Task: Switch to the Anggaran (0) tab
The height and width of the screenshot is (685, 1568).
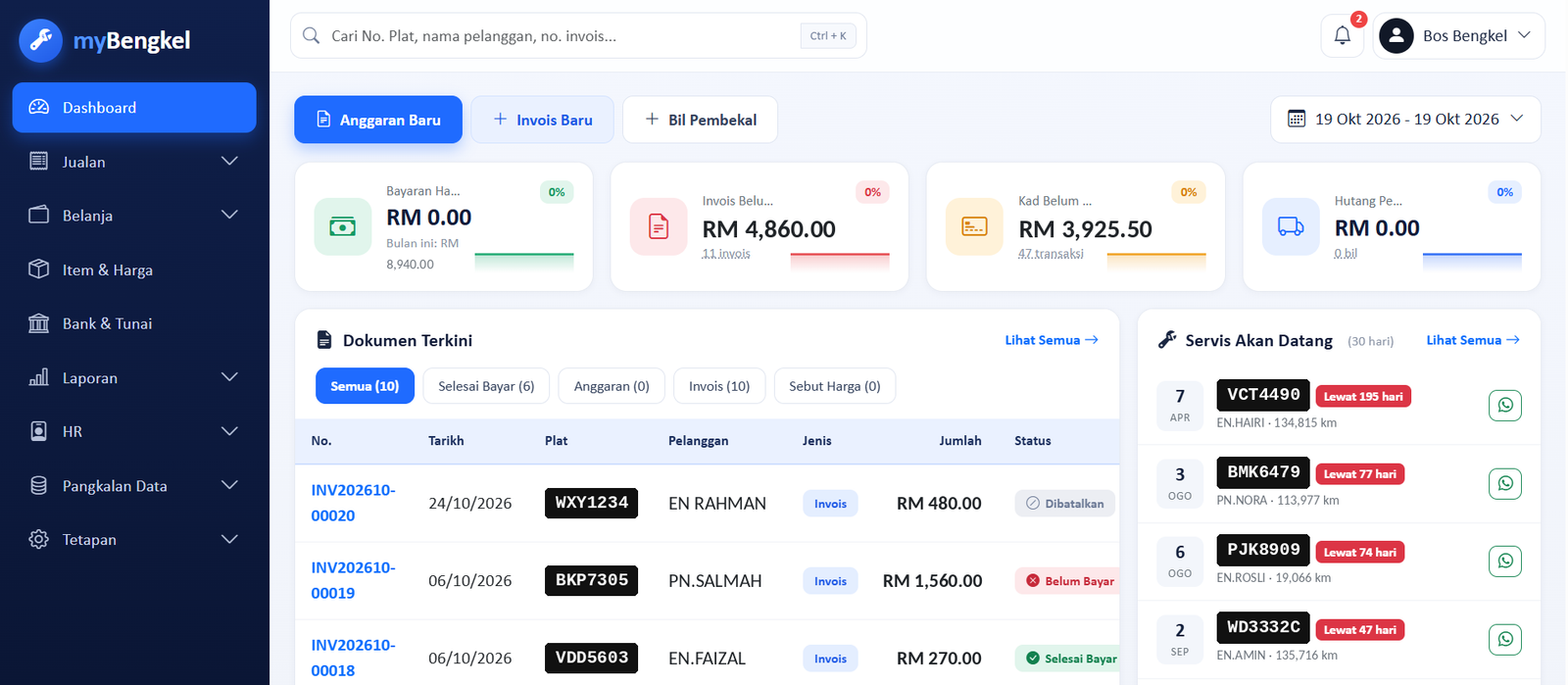Action: click(x=612, y=386)
